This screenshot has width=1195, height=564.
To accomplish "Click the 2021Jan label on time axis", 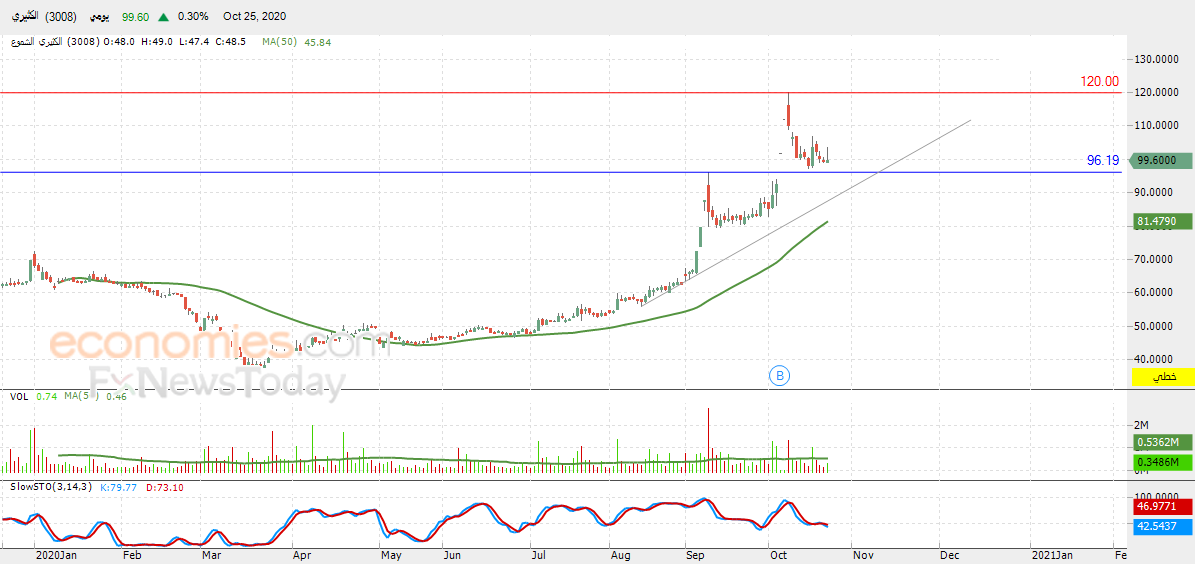I will [1049, 556].
